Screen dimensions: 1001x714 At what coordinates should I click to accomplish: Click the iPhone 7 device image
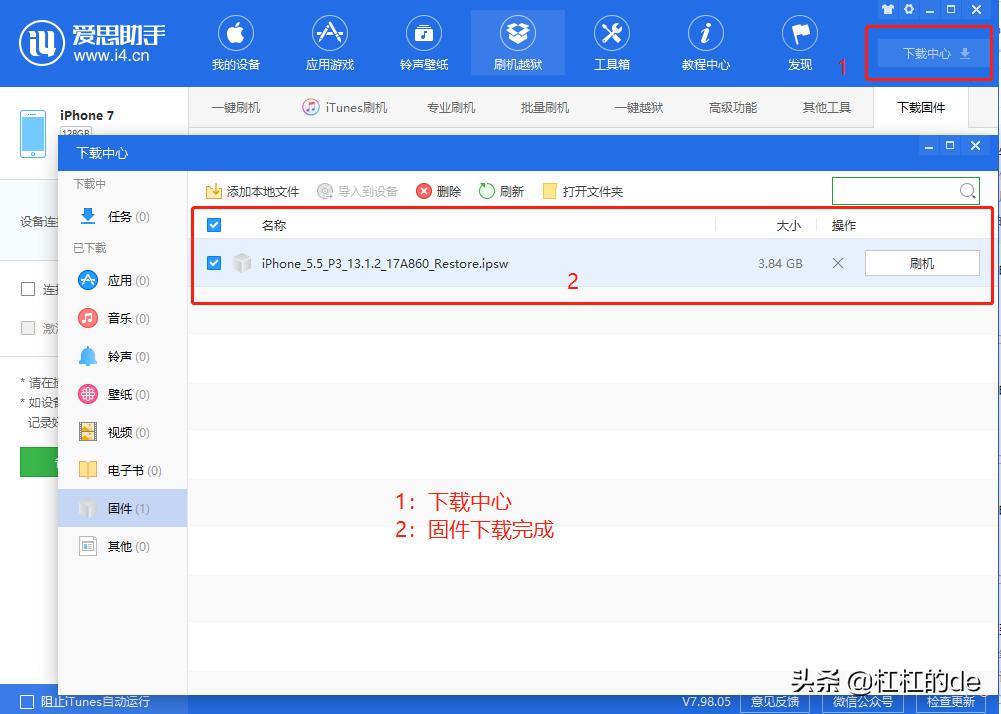33,133
